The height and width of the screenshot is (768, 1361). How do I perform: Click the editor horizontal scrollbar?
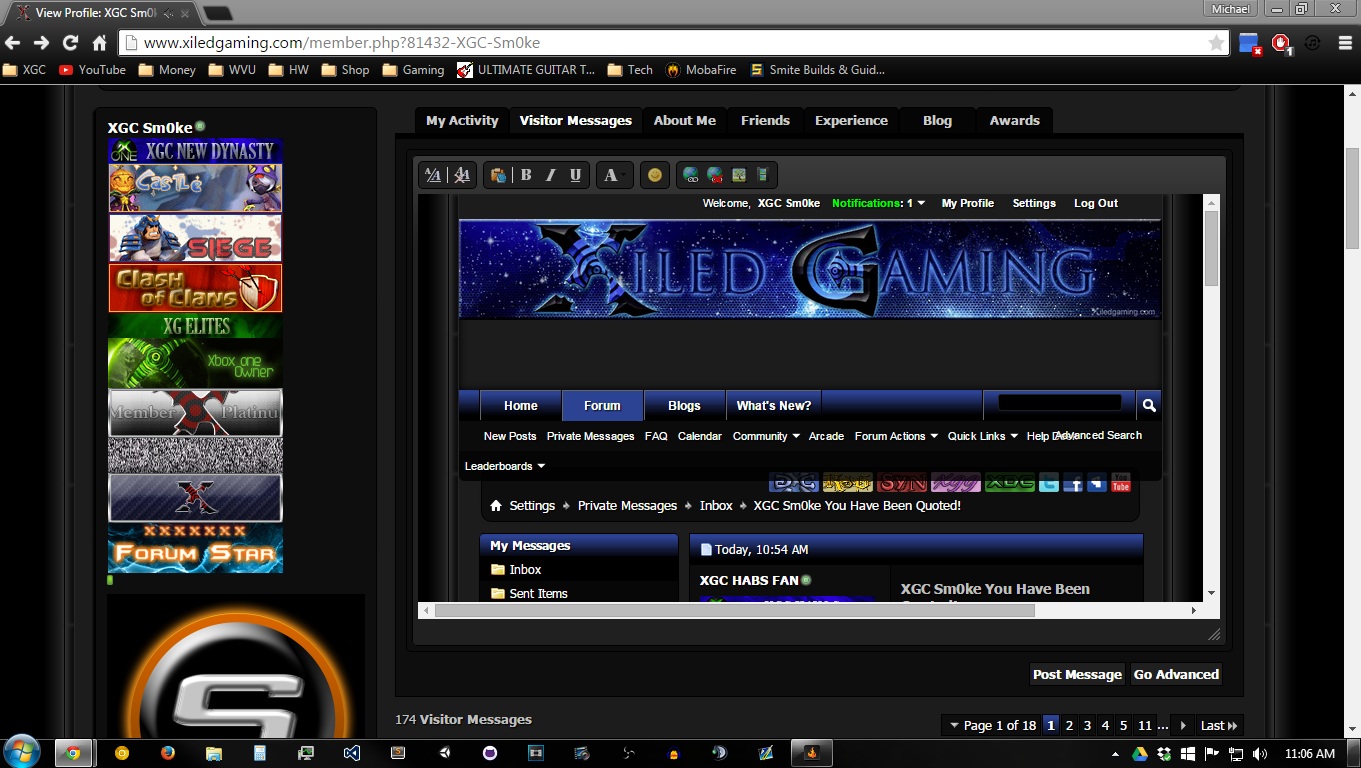point(810,610)
